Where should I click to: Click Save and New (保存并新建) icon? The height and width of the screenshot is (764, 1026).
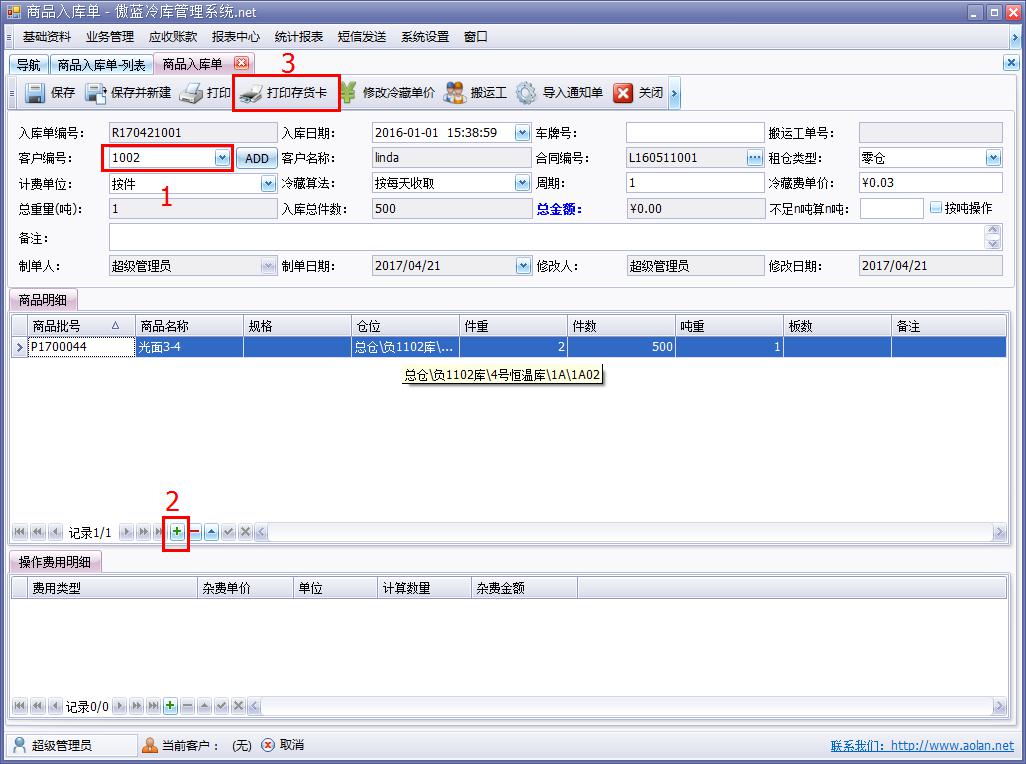click(x=96, y=93)
